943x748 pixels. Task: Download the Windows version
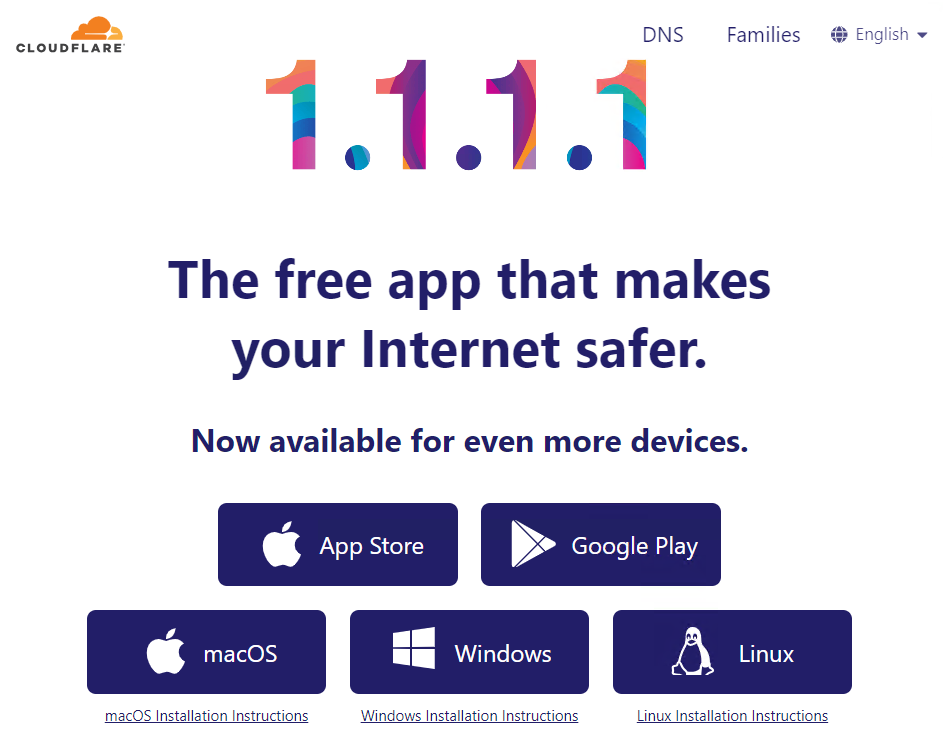click(469, 652)
